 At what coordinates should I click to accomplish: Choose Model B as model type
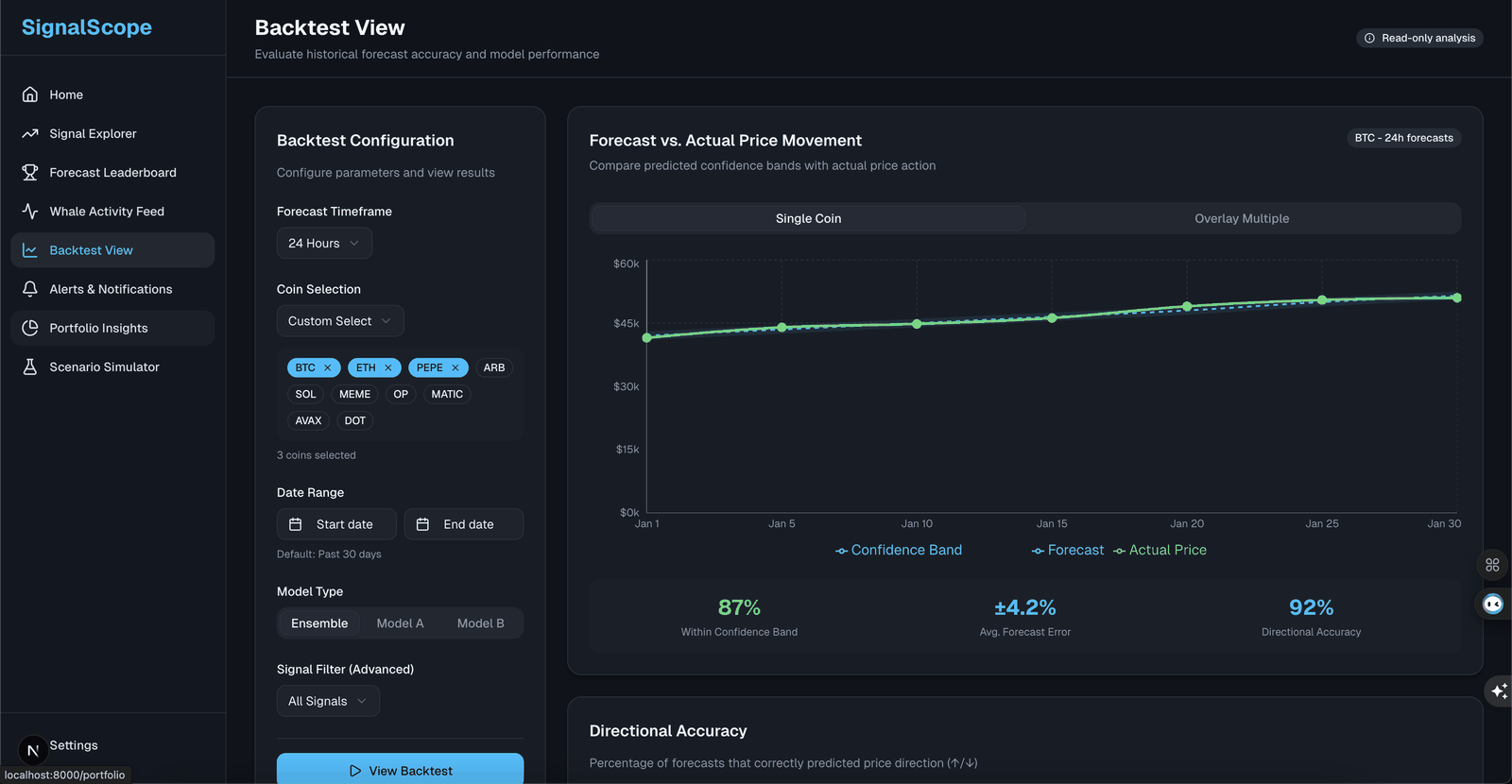click(x=481, y=623)
